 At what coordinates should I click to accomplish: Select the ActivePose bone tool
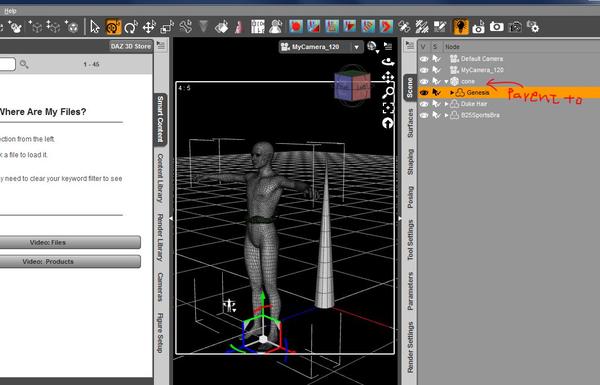tap(186, 27)
